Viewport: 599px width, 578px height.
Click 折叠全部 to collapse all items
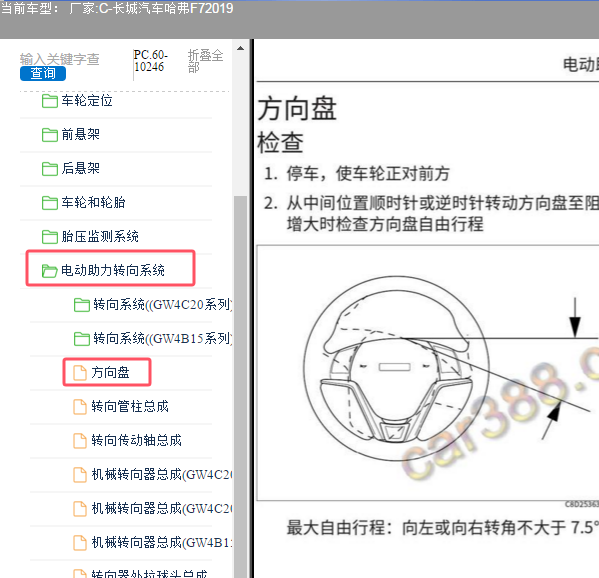click(206, 61)
